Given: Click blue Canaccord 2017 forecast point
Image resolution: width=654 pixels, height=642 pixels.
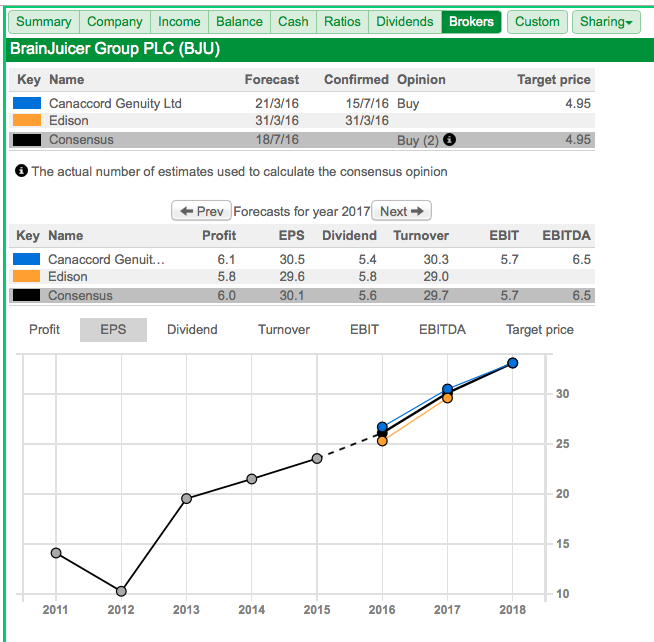Looking at the screenshot, I should click(448, 389).
